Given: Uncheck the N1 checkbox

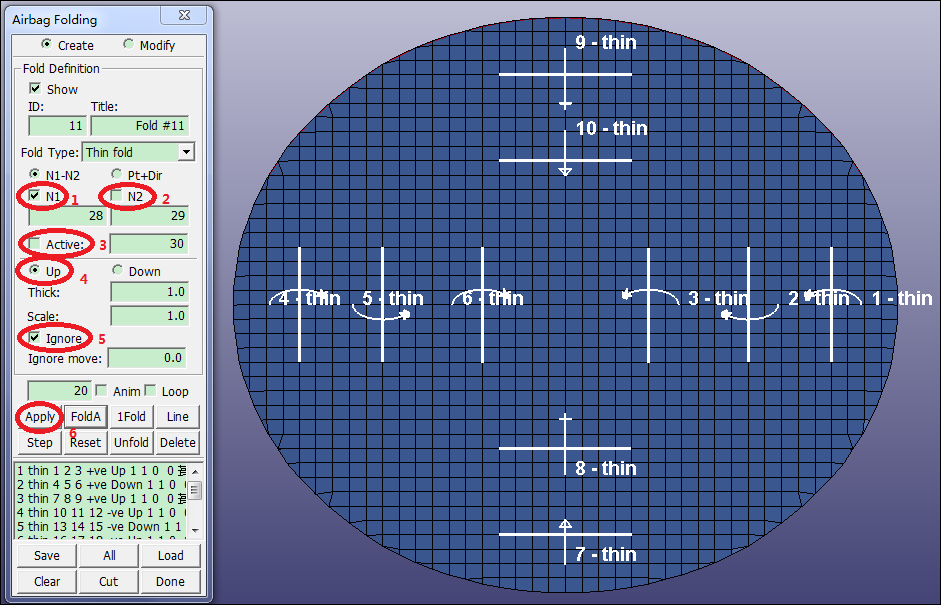Looking at the screenshot, I should coord(36,196).
